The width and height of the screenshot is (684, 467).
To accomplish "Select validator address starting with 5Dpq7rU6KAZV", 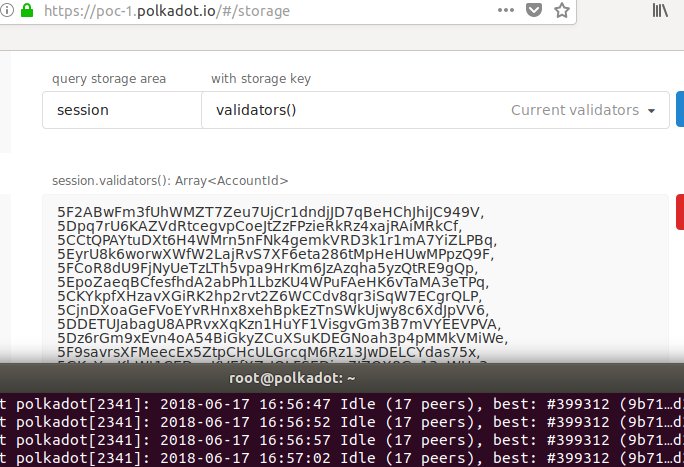I will tap(260, 226).
